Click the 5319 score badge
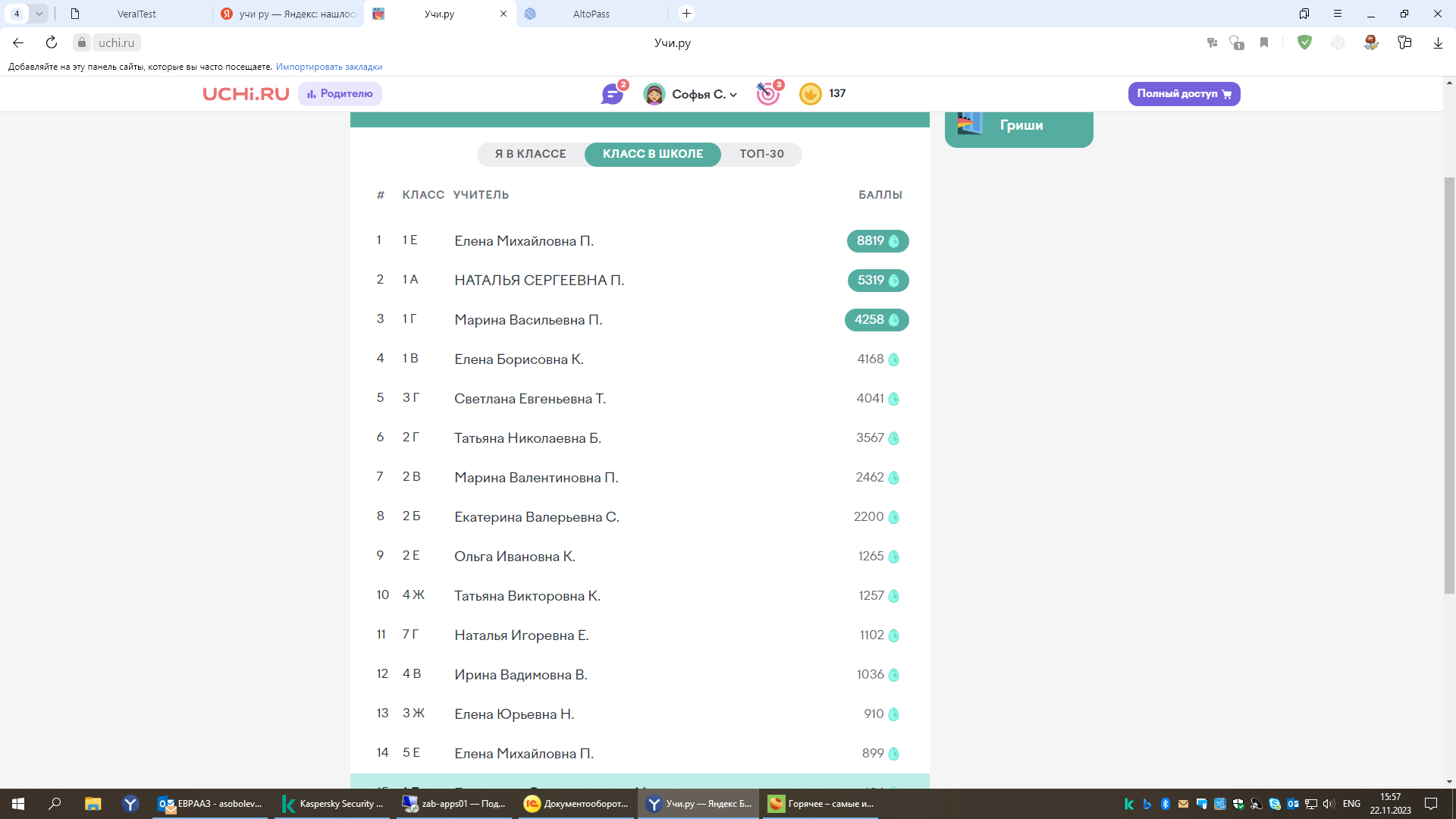The height and width of the screenshot is (819, 1456). (x=878, y=281)
